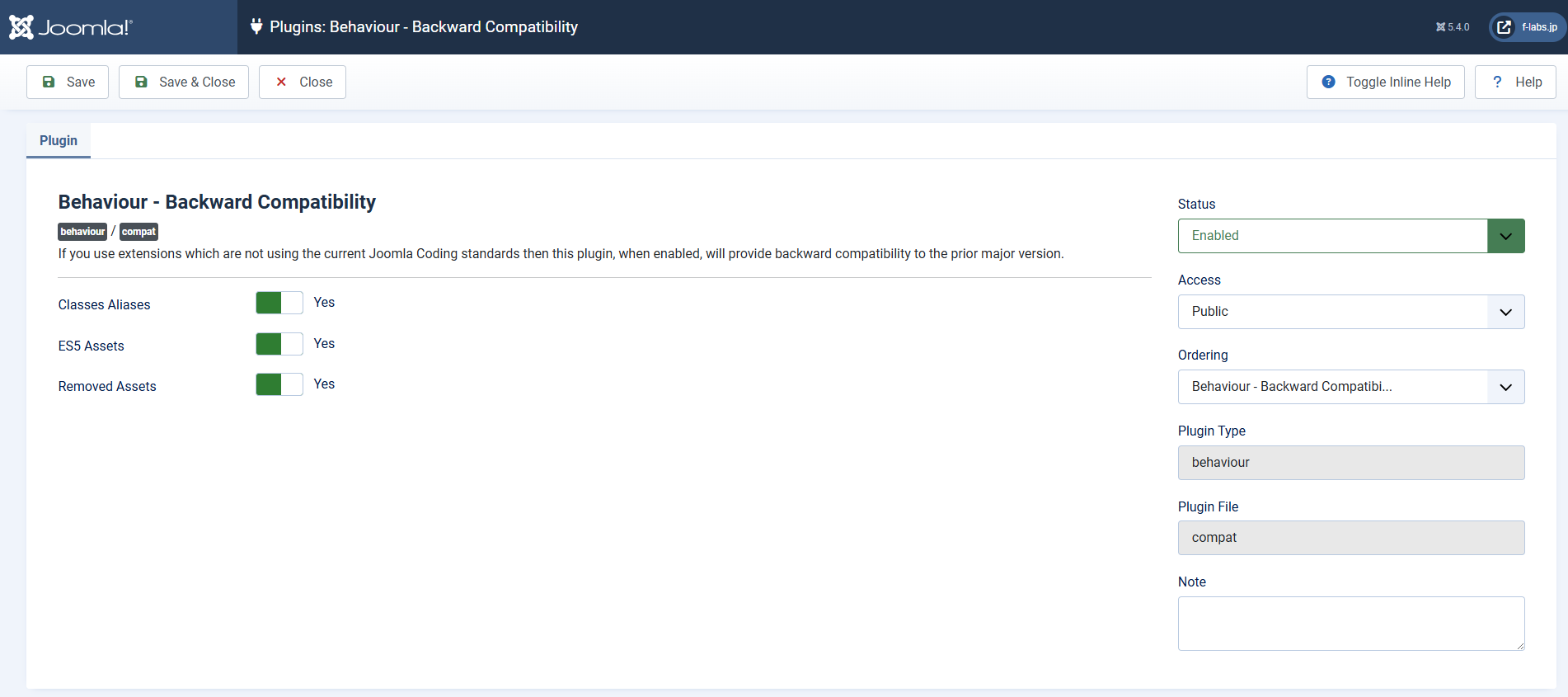1568x697 pixels.
Task: Toggle the Classes Aliases switch
Action: pyautogui.click(x=279, y=303)
